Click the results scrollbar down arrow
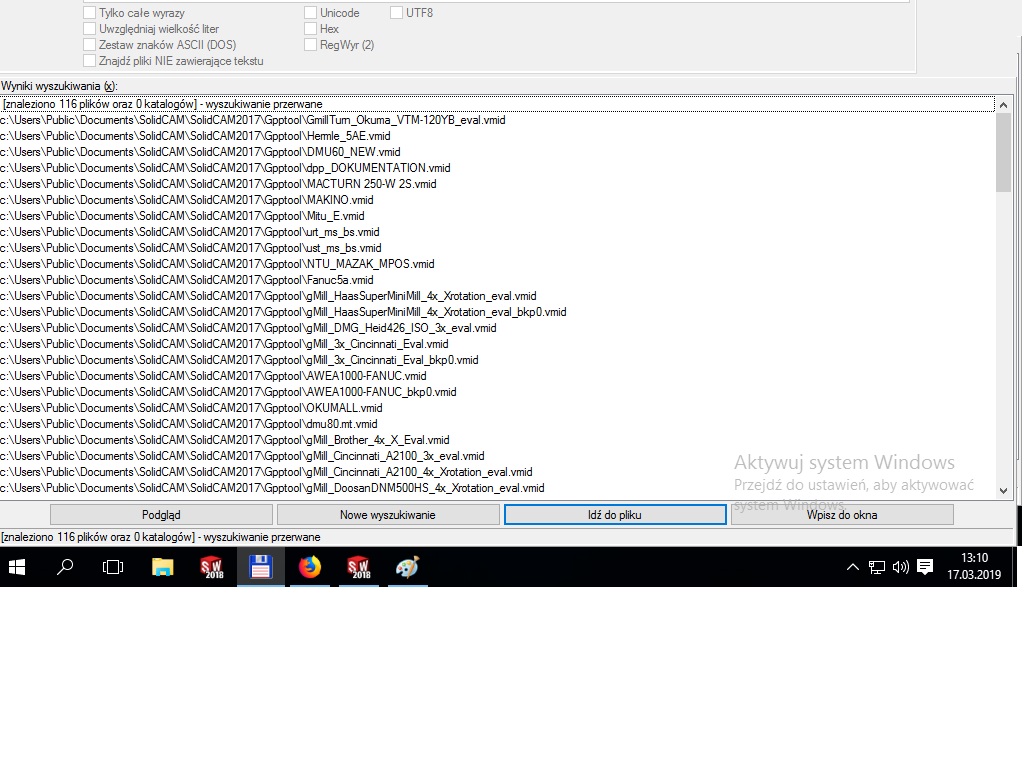This screenshot has height=768, width=1024. pos(1004,491)
